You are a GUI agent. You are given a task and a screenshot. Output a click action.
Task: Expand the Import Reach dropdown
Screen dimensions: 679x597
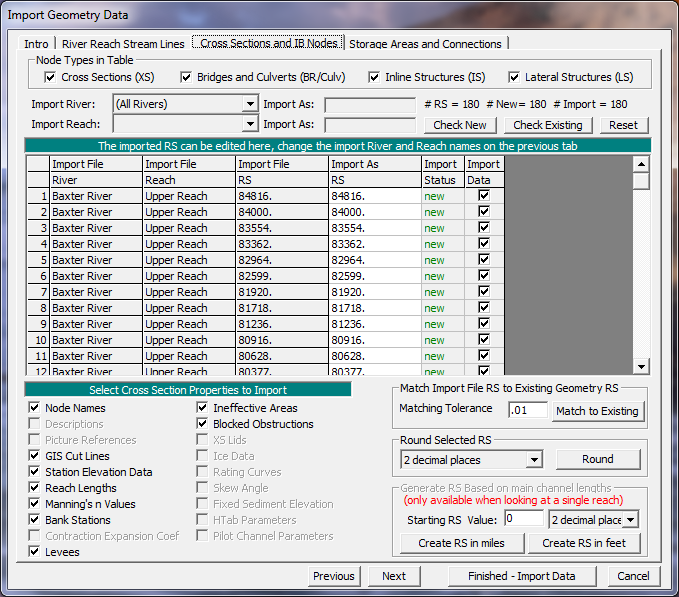[250, 124]
